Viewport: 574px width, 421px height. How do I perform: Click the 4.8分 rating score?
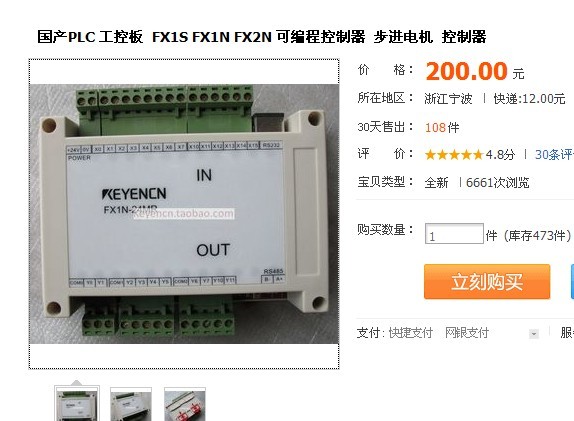(x=500, y=154)
